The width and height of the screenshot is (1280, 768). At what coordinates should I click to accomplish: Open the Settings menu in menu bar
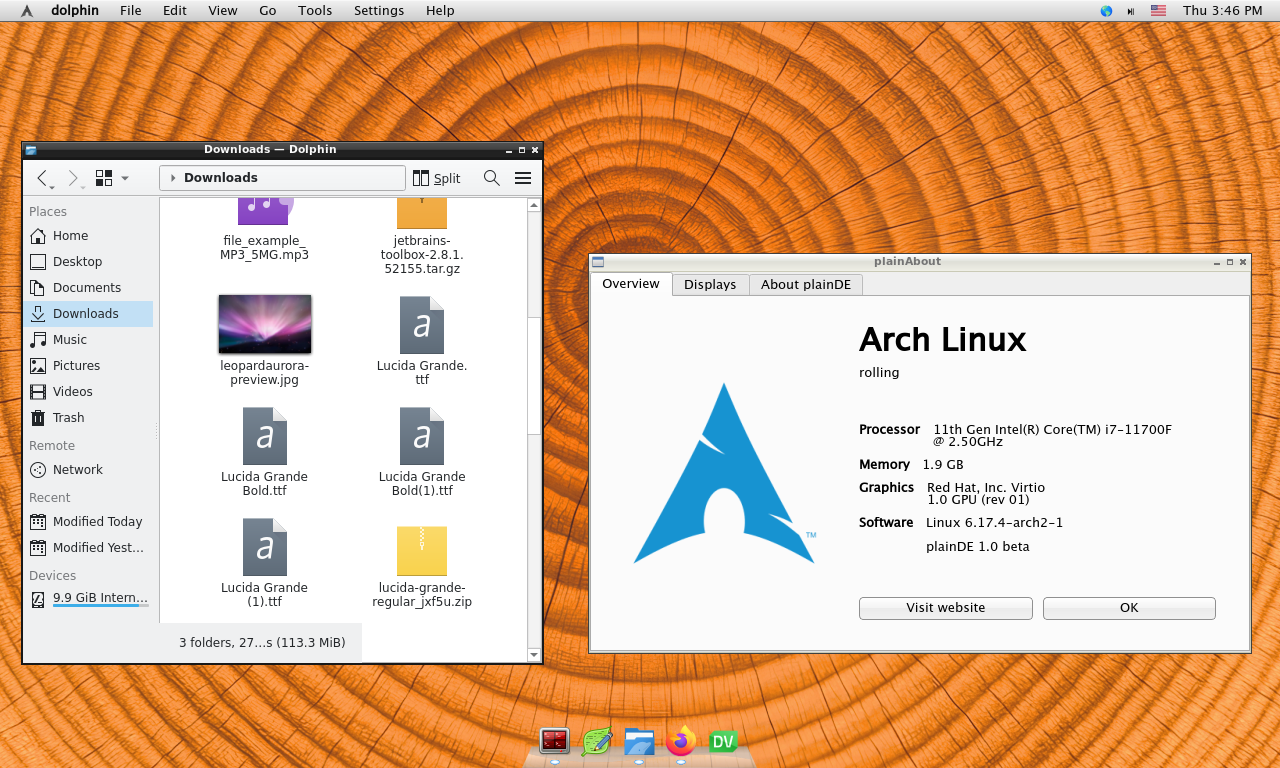click(378, 11)
